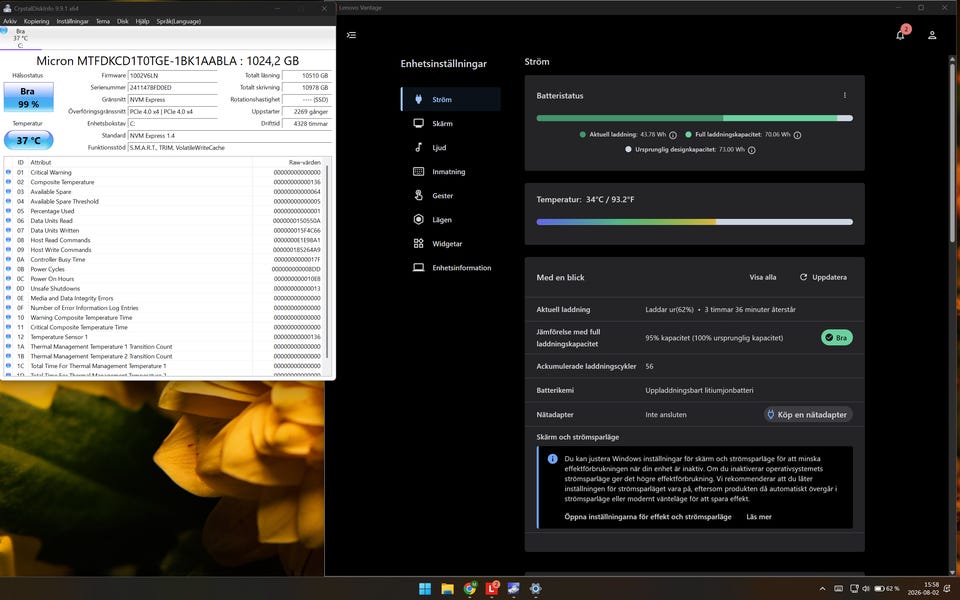Screen dimensions: 960x600
Task: Open the Arkiv menu in CrystalDiskInfo
Action: tap(10, 21)
